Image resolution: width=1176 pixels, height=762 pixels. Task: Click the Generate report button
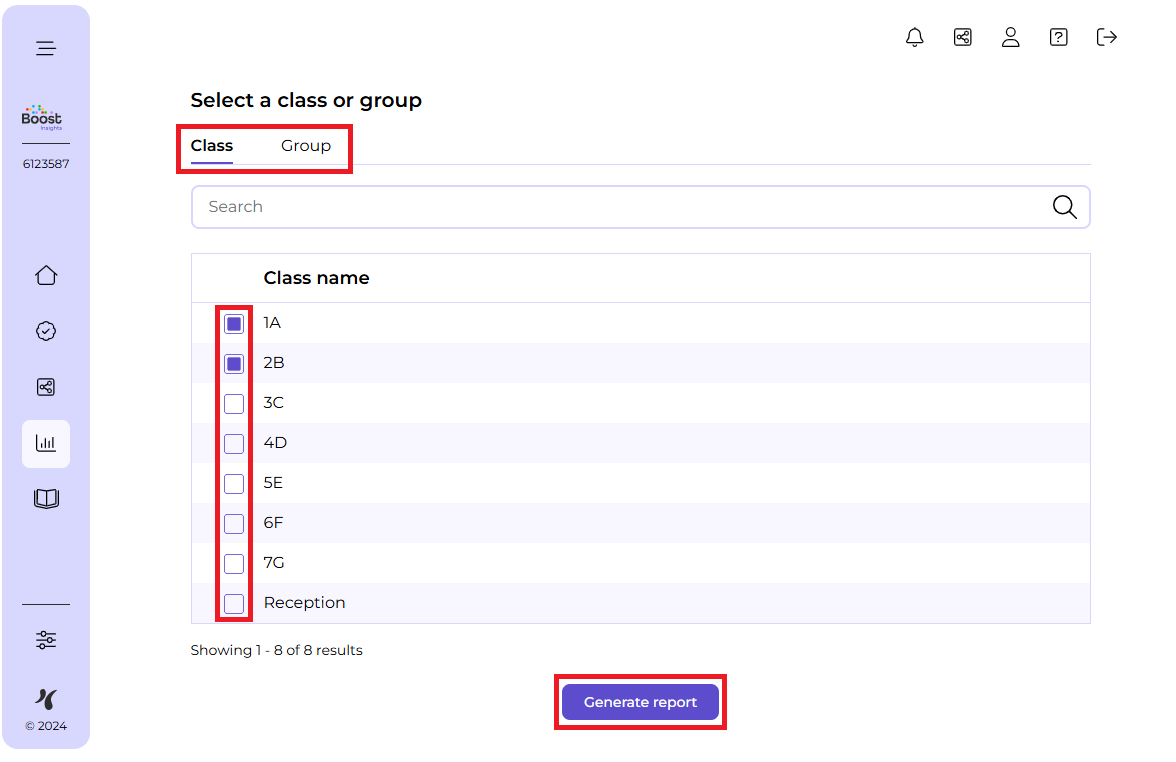click(x=640, y=702)
